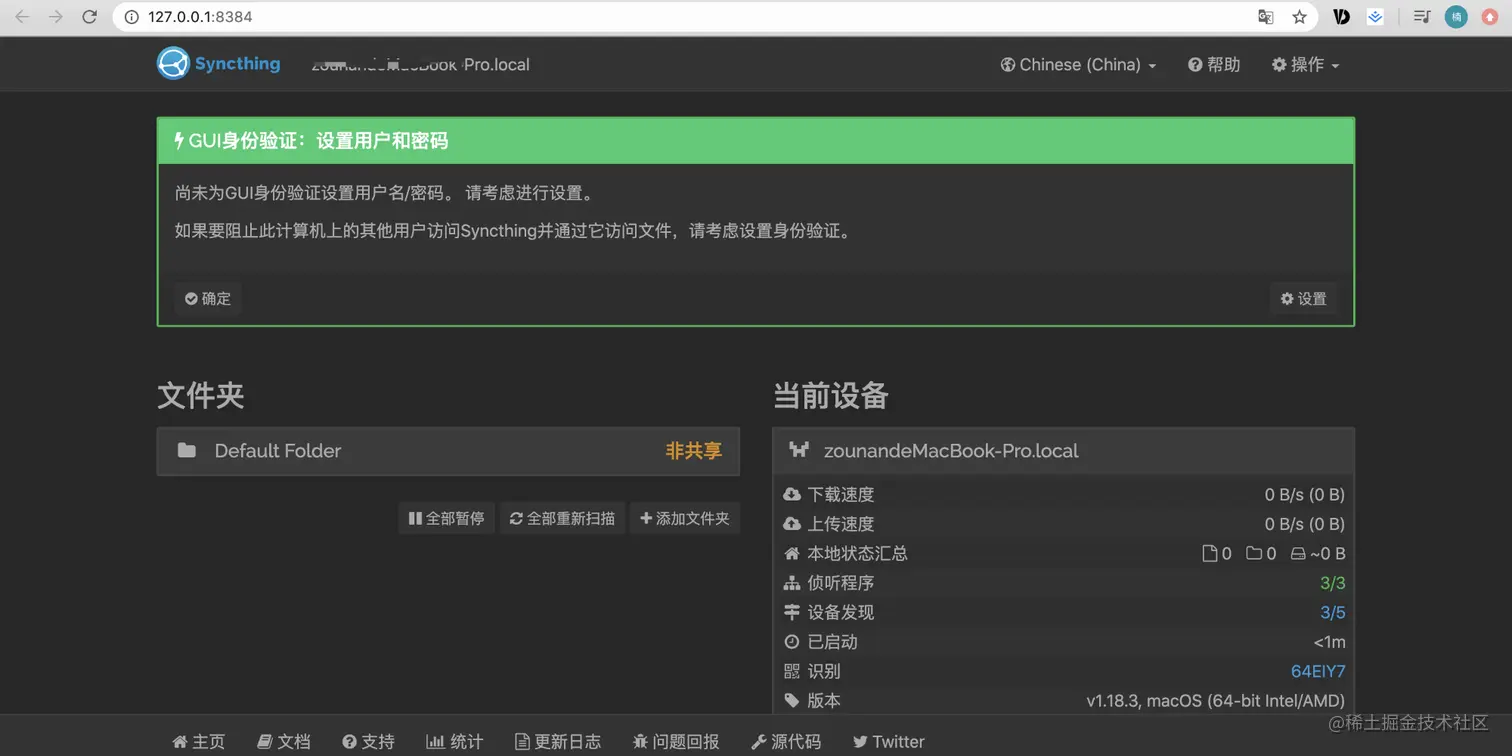This screenshot has height=756, width=1512.
Task: Click the upload rate 0 B/s (0 B)
Action: pyautogui.click(x=1305, y=524)
